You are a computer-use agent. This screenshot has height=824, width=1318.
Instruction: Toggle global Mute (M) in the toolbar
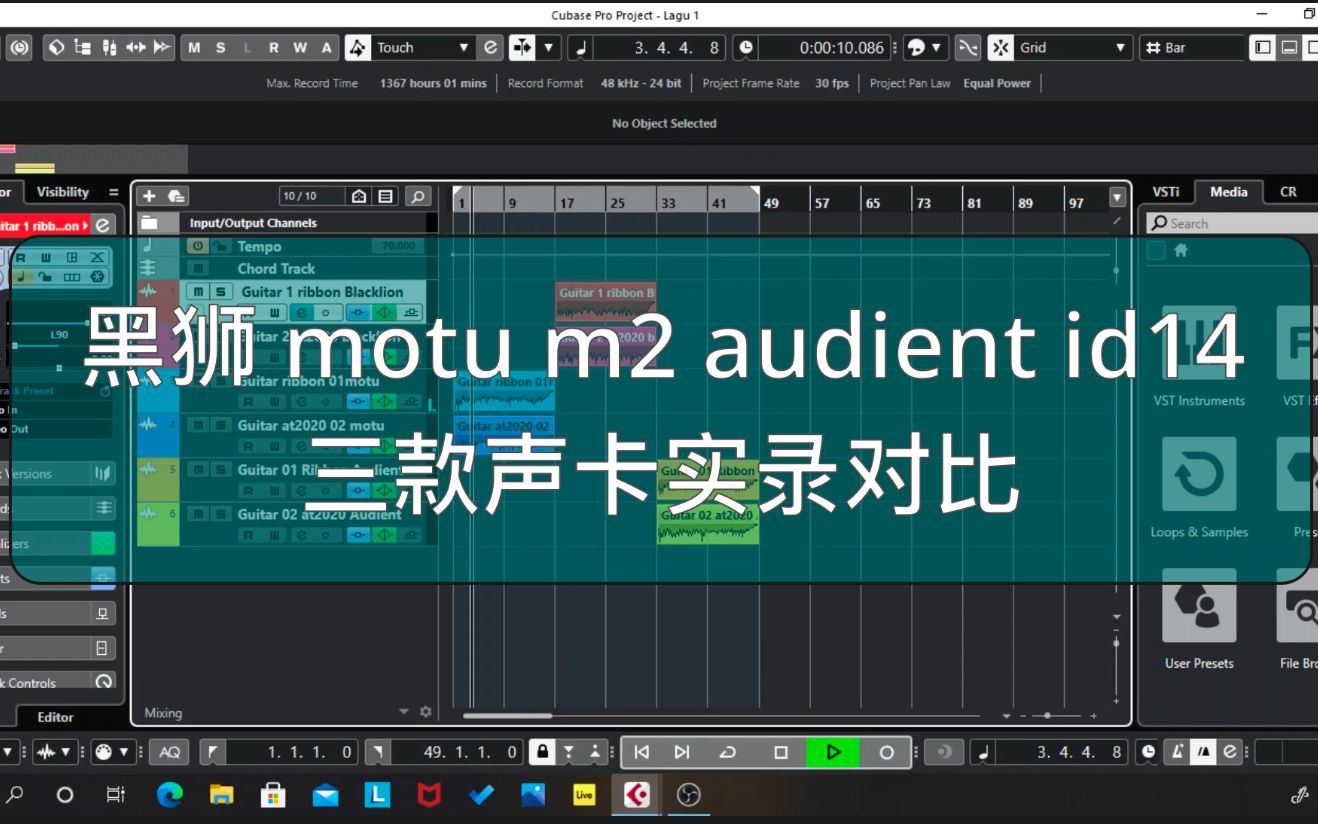click(x=194, y=47)
